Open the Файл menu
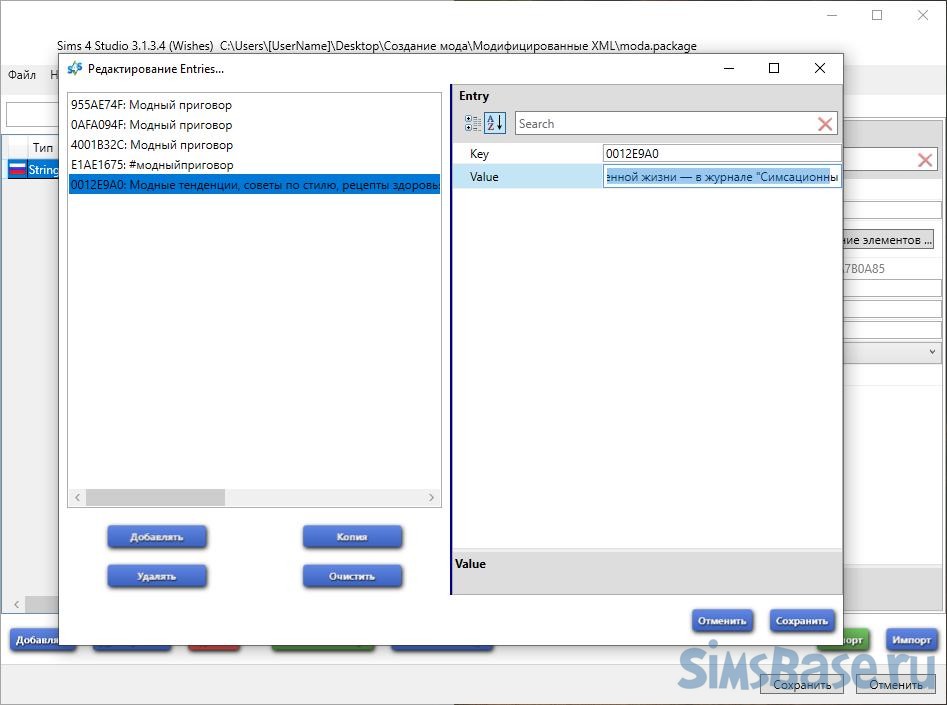Image resolution: width=947 pixels, height=705 pixels. [x=22, y=75]
